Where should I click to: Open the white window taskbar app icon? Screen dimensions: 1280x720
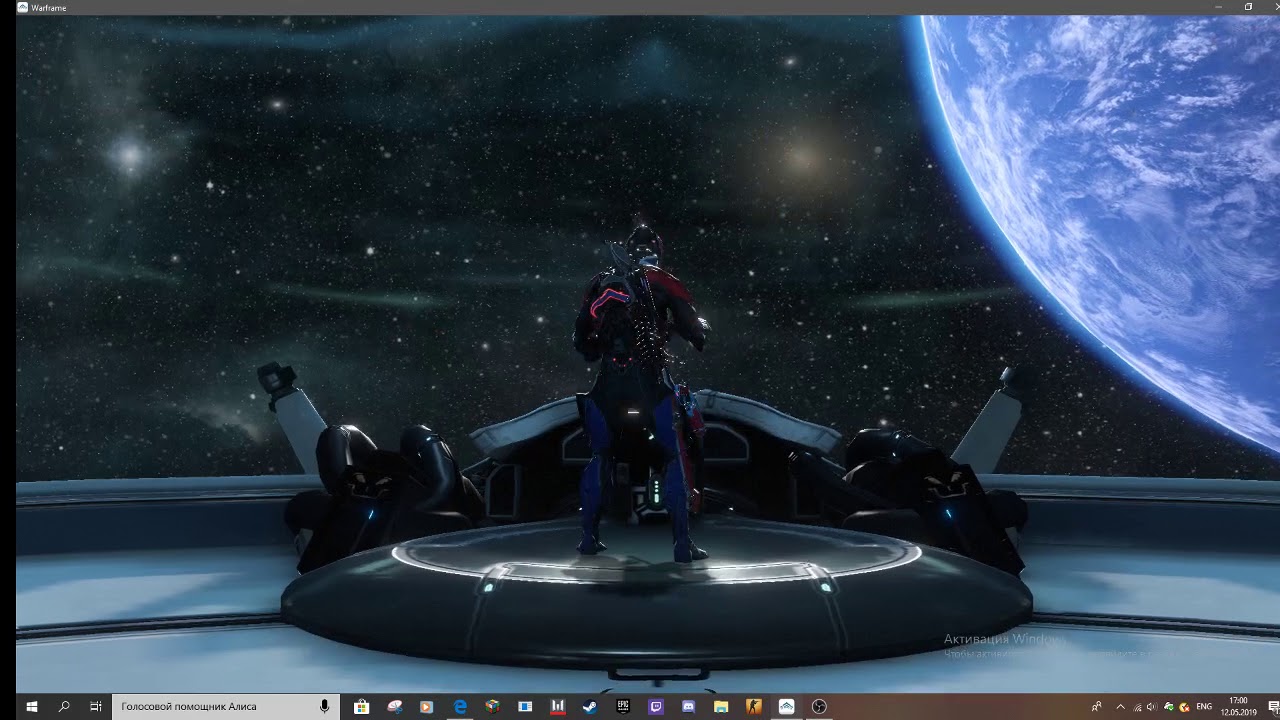tap(525, 706)
